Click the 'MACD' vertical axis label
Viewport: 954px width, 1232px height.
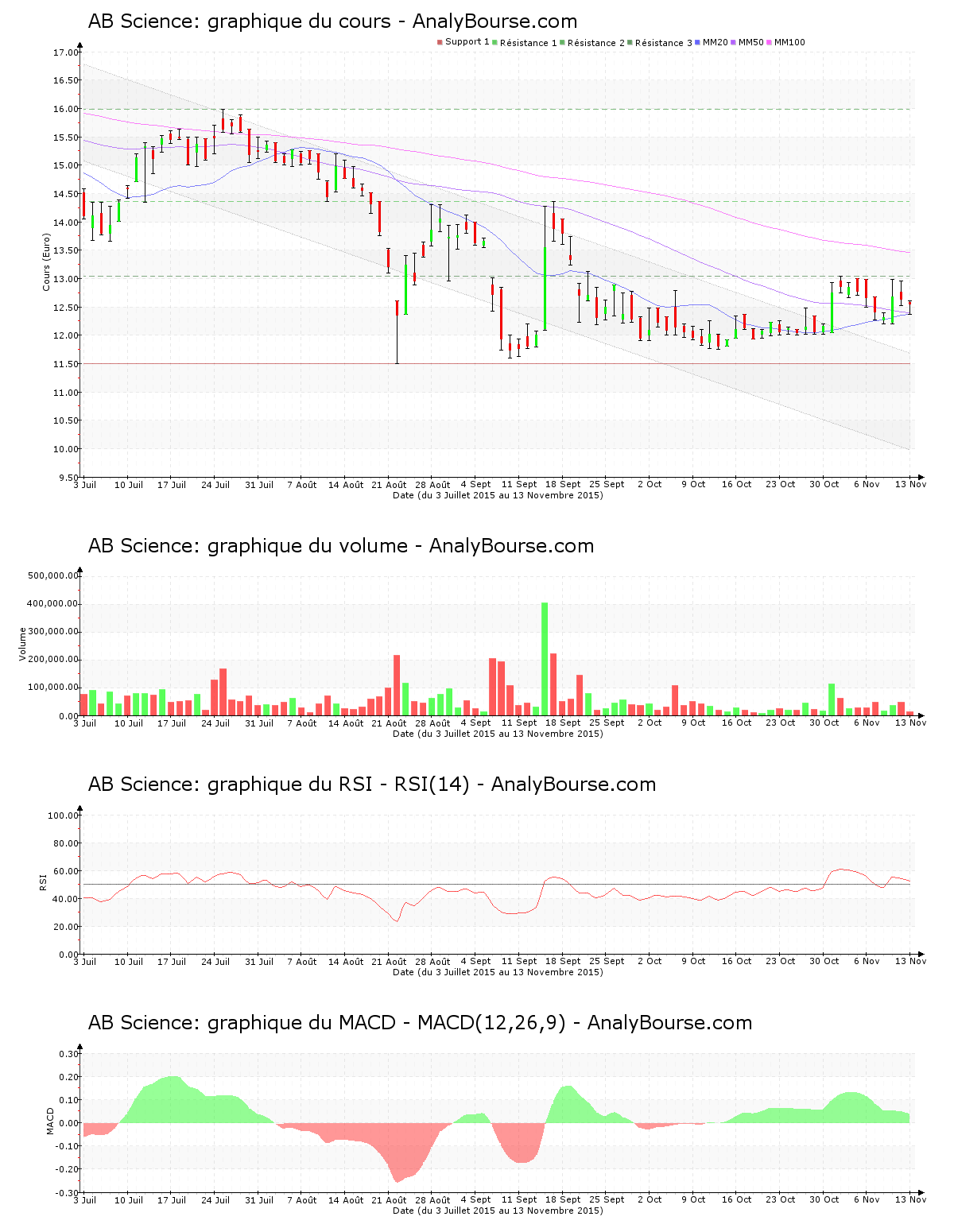coord(51,1121)
